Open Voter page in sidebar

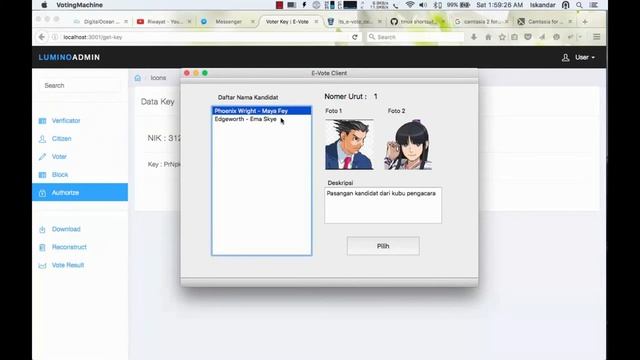(59, 157)
